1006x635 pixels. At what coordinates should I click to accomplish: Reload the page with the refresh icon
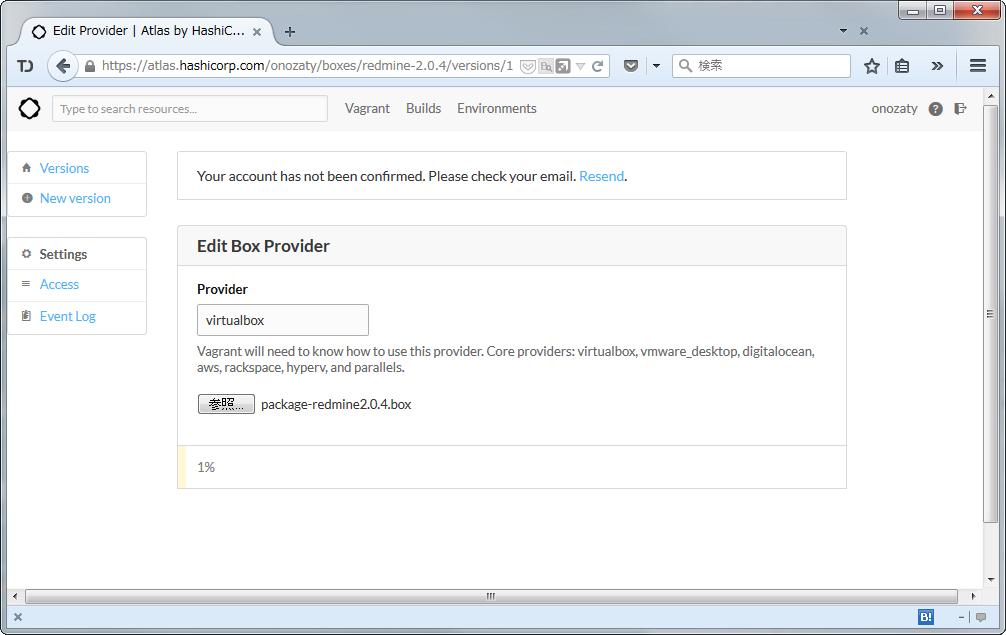click(x=597, y=66)
